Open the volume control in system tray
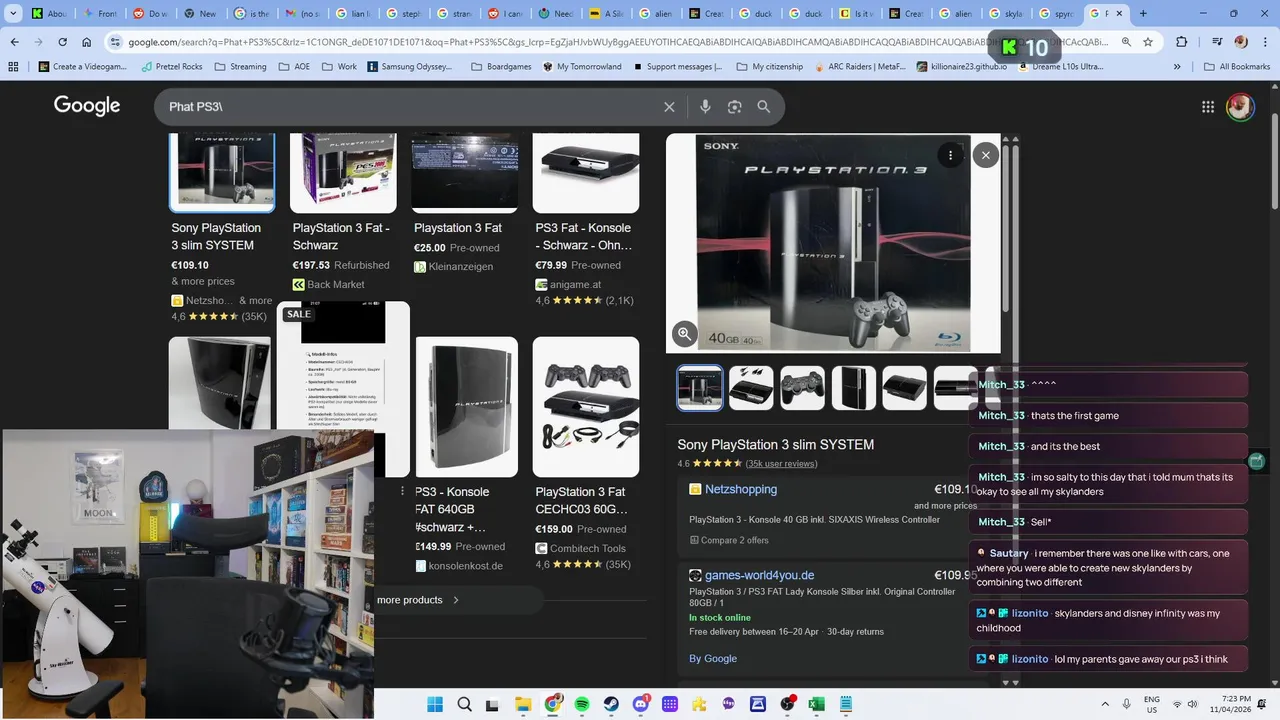This screenshot has width=1280, height=720. (1192, 704)
